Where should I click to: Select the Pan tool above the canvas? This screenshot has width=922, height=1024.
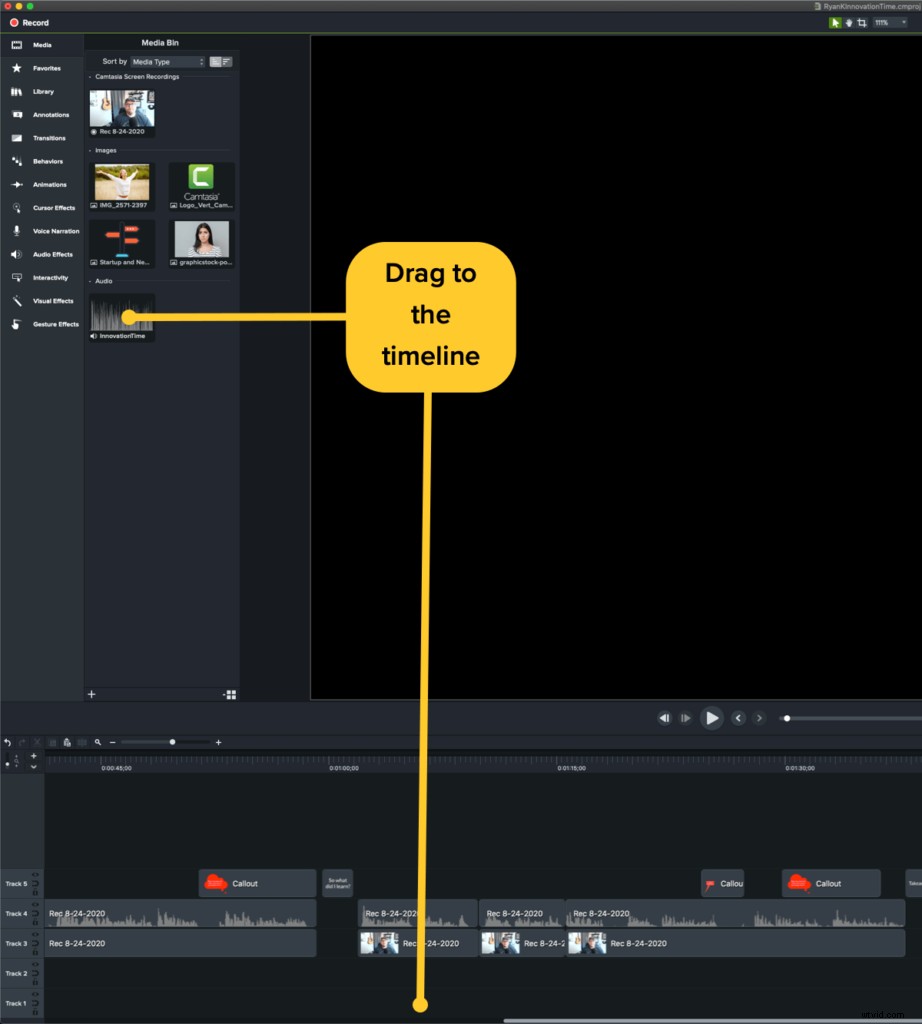click(848, 22)
